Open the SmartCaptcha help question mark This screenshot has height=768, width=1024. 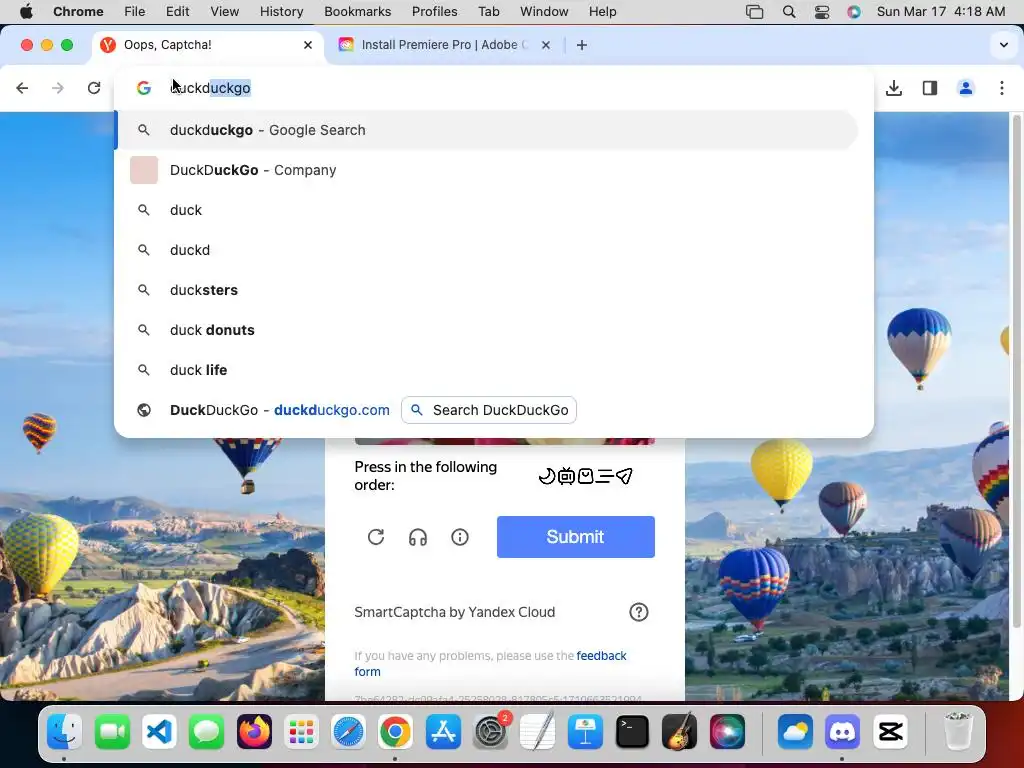(x=639, y=612)
